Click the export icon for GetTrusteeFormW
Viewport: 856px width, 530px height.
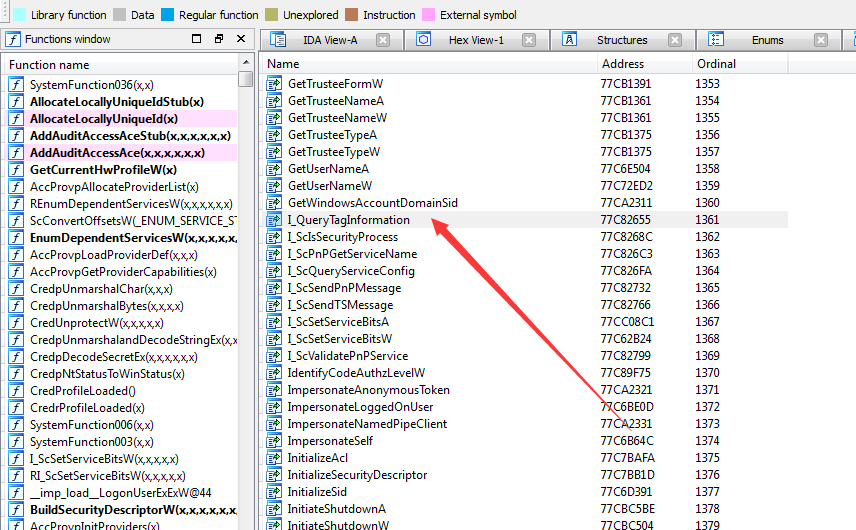pos(274,84)
